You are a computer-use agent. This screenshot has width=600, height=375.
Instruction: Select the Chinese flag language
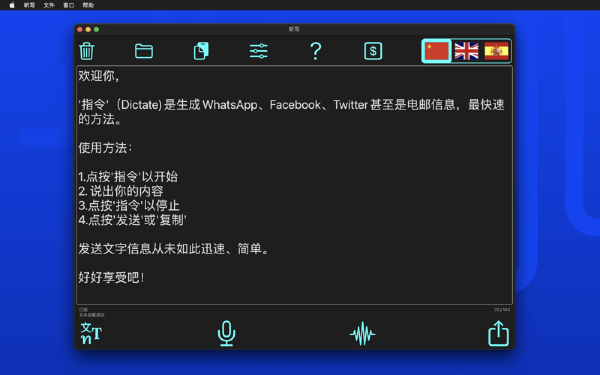(437, 51)
